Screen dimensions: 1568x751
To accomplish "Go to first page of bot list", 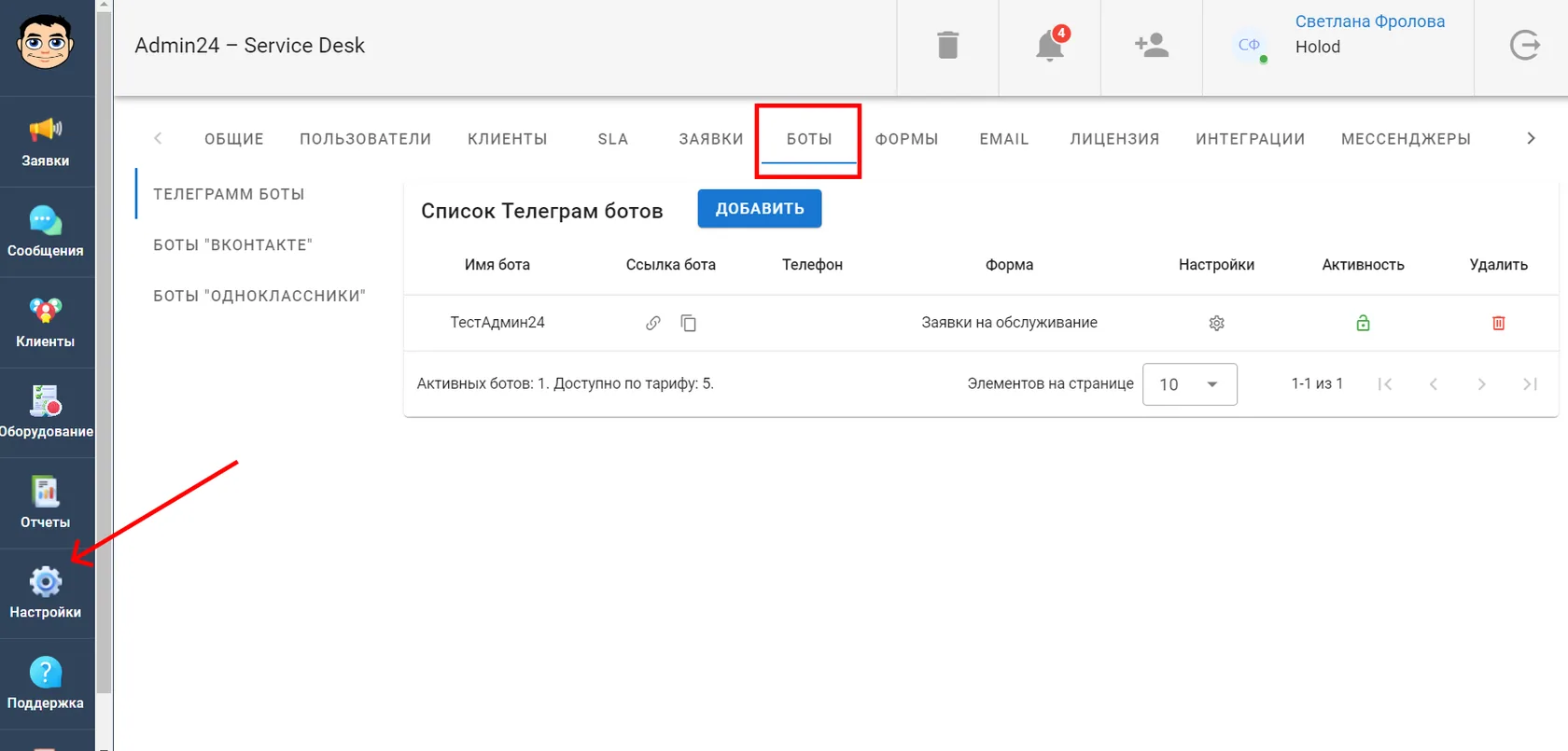I will click(1385, 384).
